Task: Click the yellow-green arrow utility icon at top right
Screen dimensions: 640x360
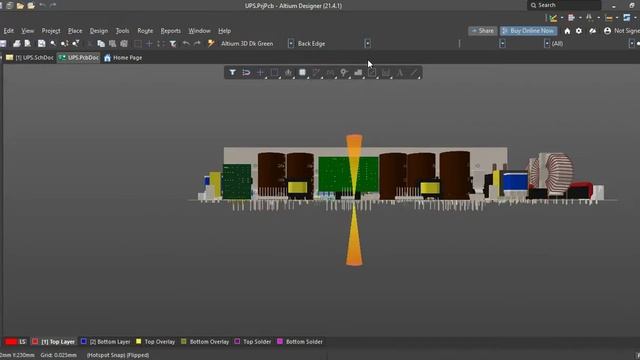Action: [x=553, y=18]
